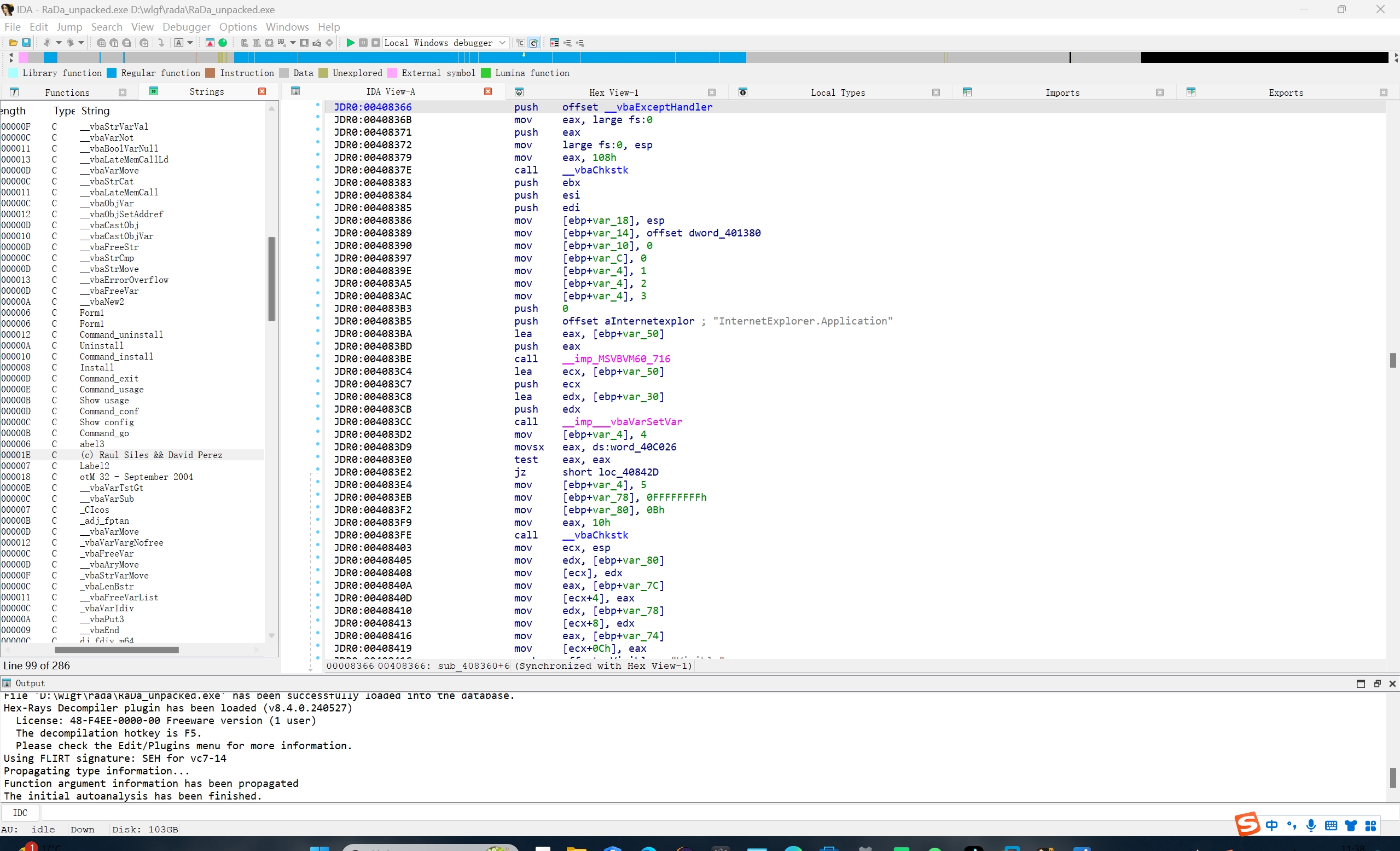The width and height of the screenshot is (1400, 851).
Task: Expand the back navigation history dropdown arrow
Action: click(x=58, y=43)
